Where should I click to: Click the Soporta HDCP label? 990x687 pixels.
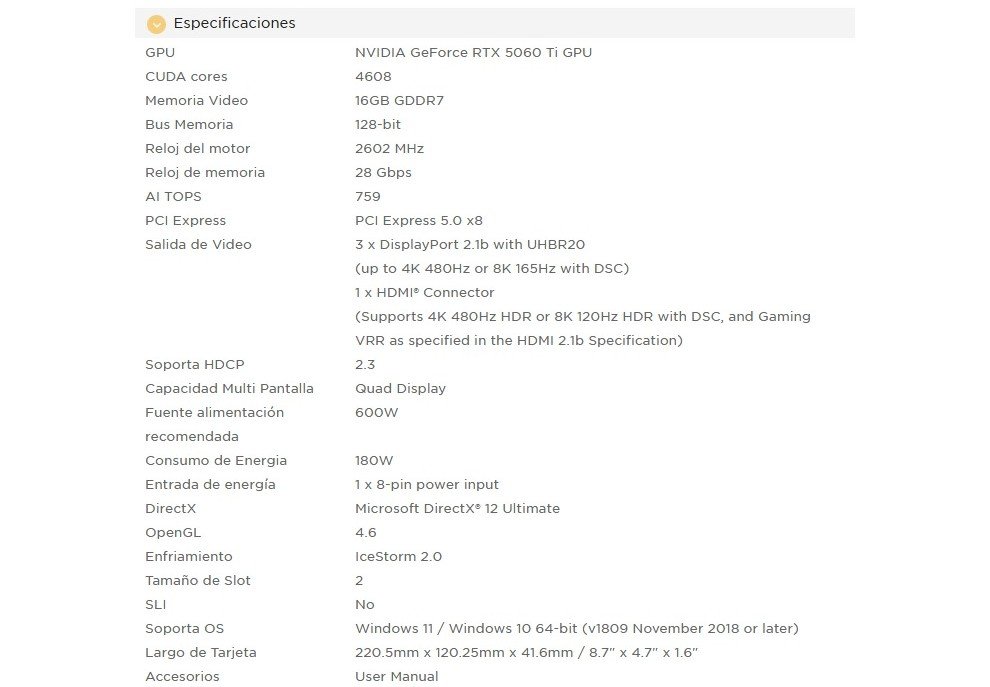tap(194, 364)
